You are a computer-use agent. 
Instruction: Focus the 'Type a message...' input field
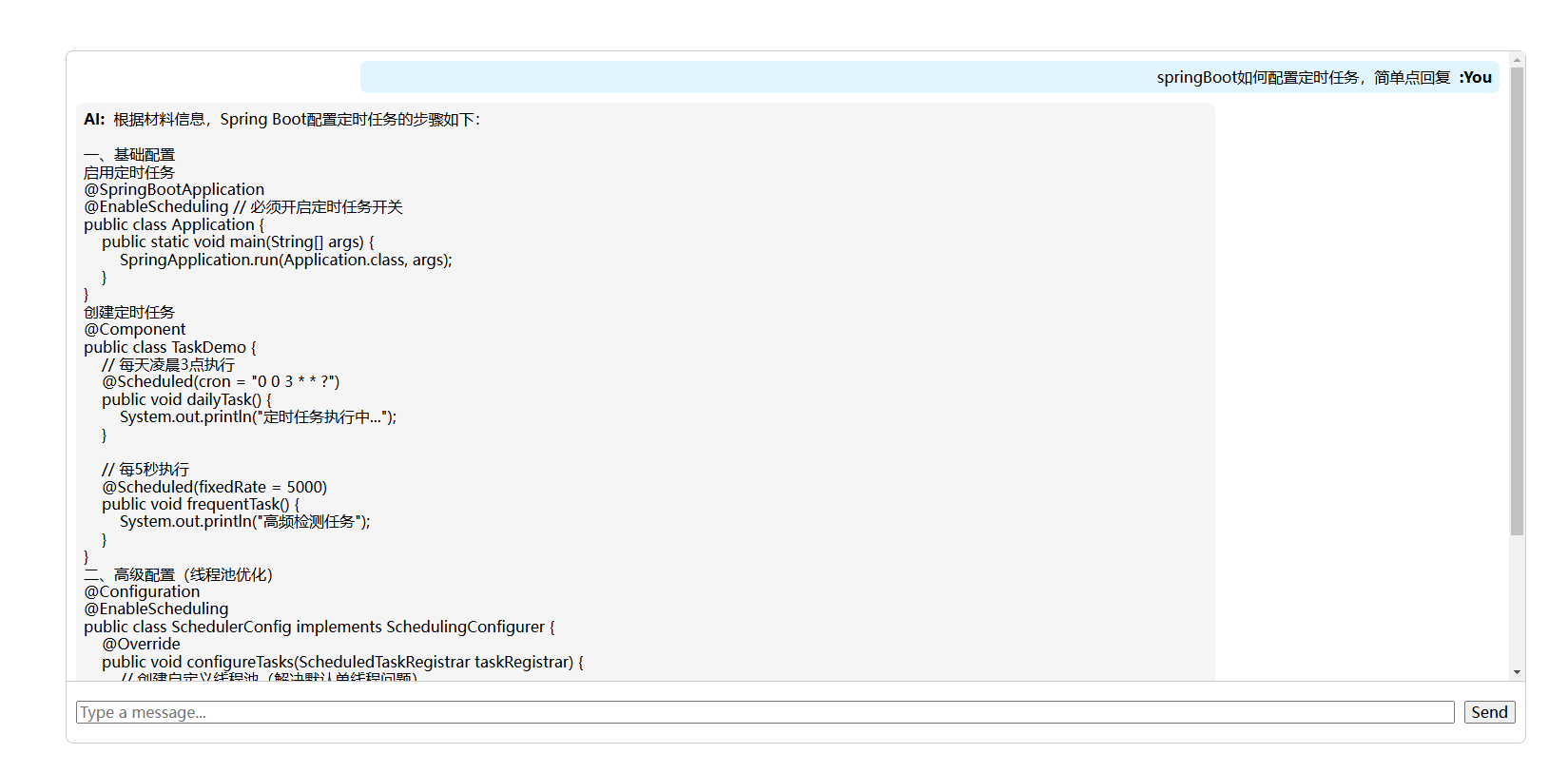(765, 712)
